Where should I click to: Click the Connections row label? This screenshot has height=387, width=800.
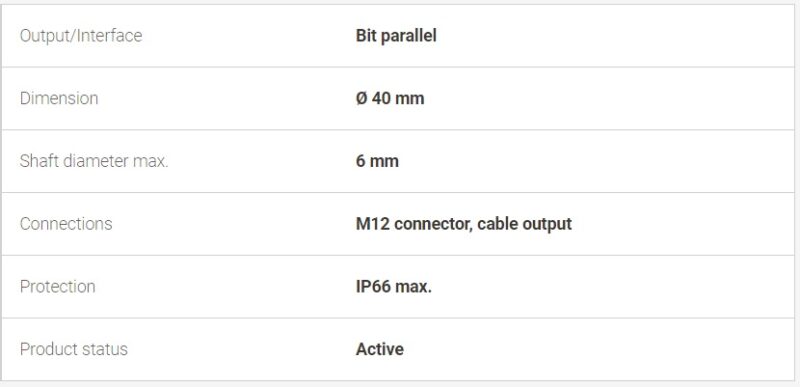click(66, 224)
